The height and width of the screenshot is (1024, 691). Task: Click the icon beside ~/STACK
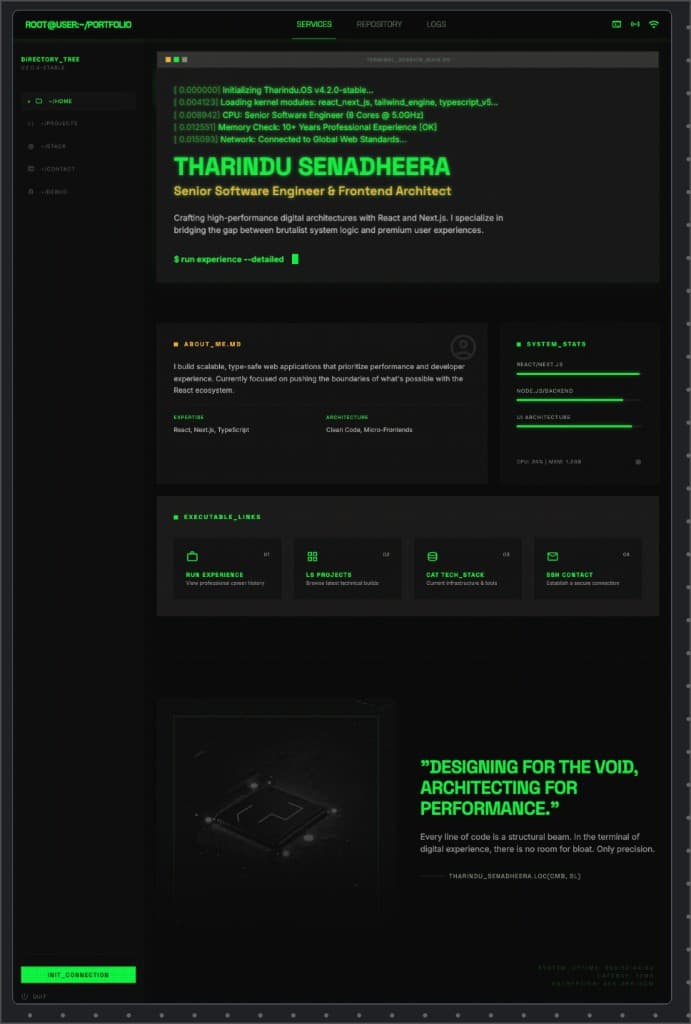(31, 146)
